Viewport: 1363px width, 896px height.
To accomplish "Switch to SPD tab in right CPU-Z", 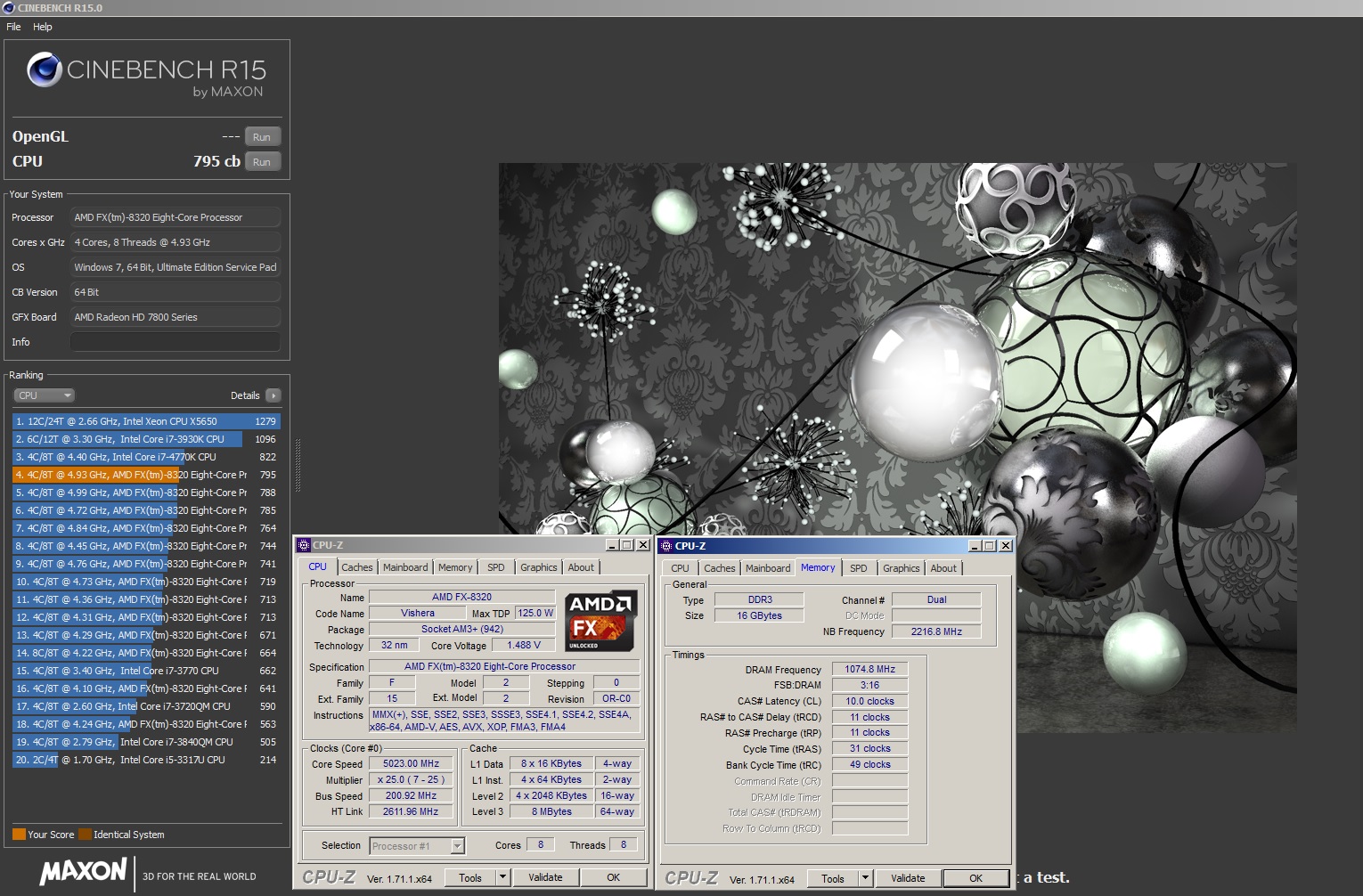I will tap(859, 568).
